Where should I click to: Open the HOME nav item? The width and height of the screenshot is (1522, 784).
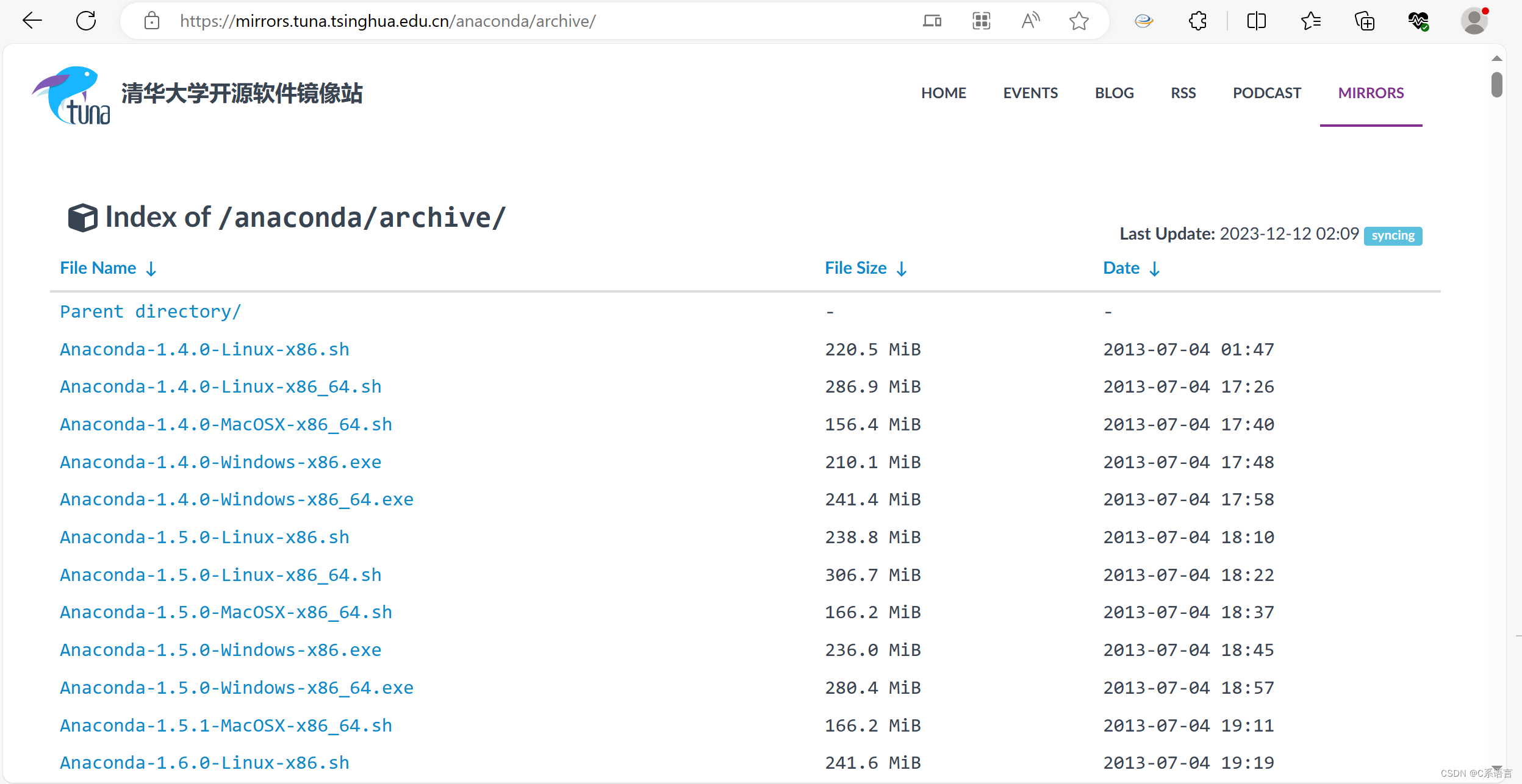[944, 93]
